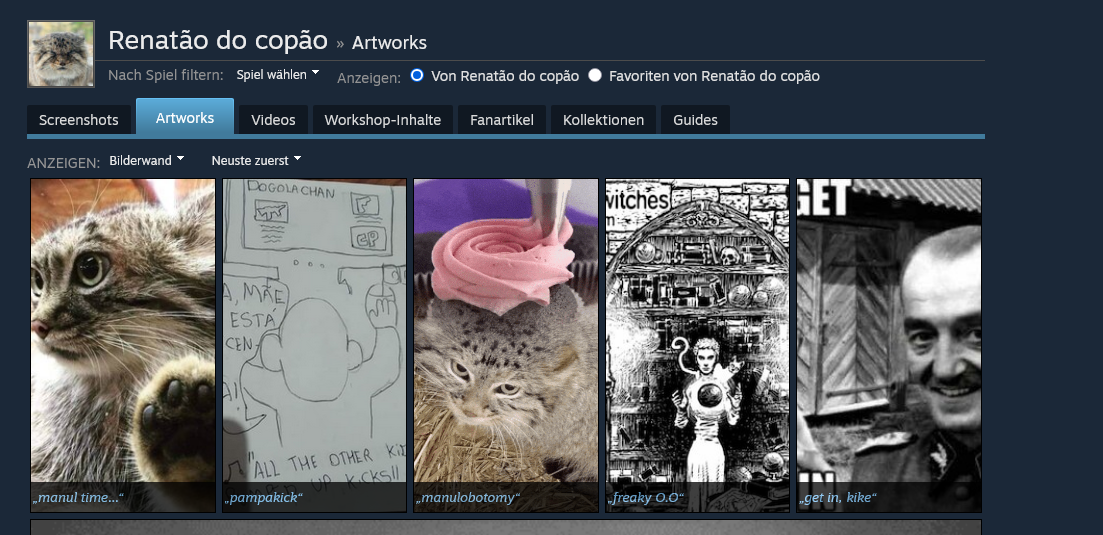Select the Von Renatão do copão radio option
This screenshot has width=1103, height=535.
point(418,75)
